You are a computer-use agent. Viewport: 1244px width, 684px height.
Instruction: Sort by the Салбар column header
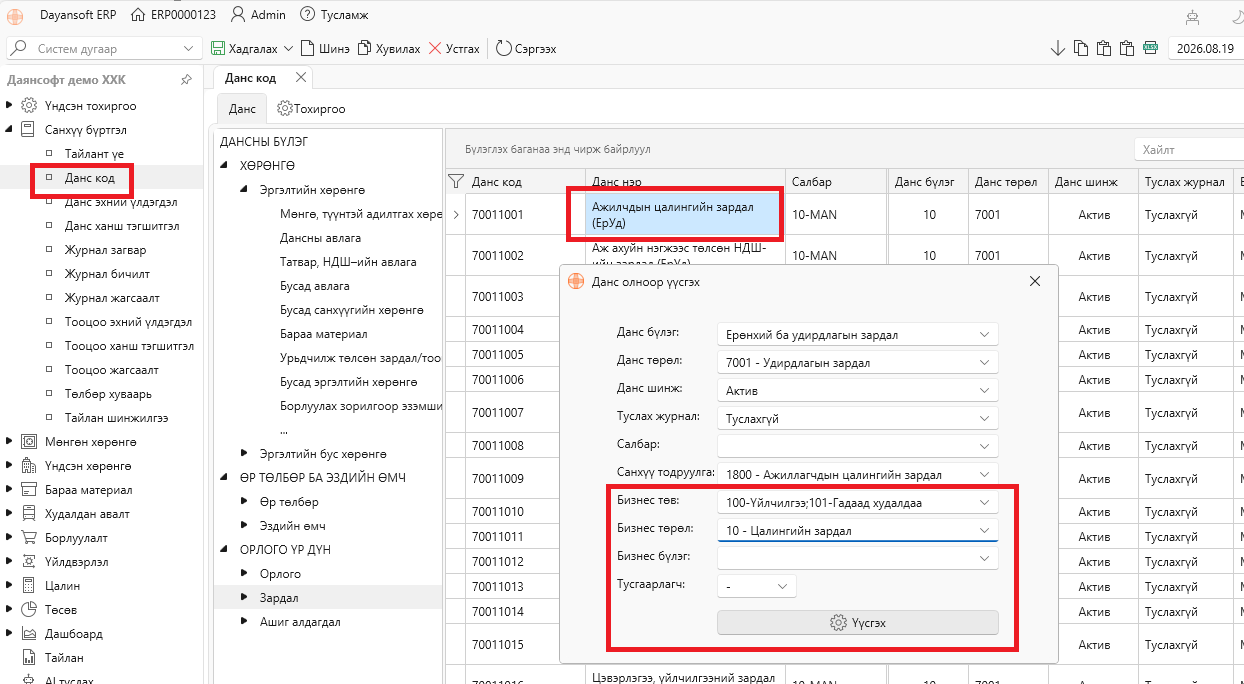click(x=836, y=181)
